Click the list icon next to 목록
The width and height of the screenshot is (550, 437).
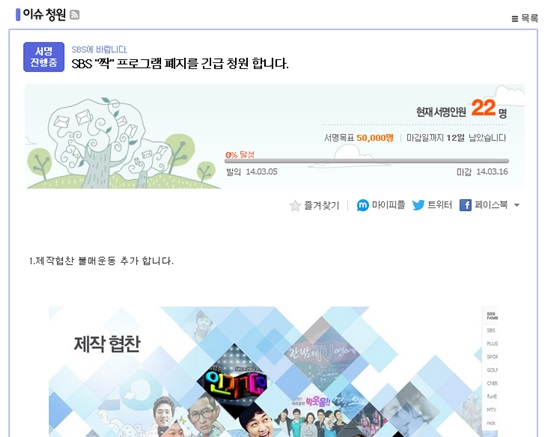[x=515, y=19]
